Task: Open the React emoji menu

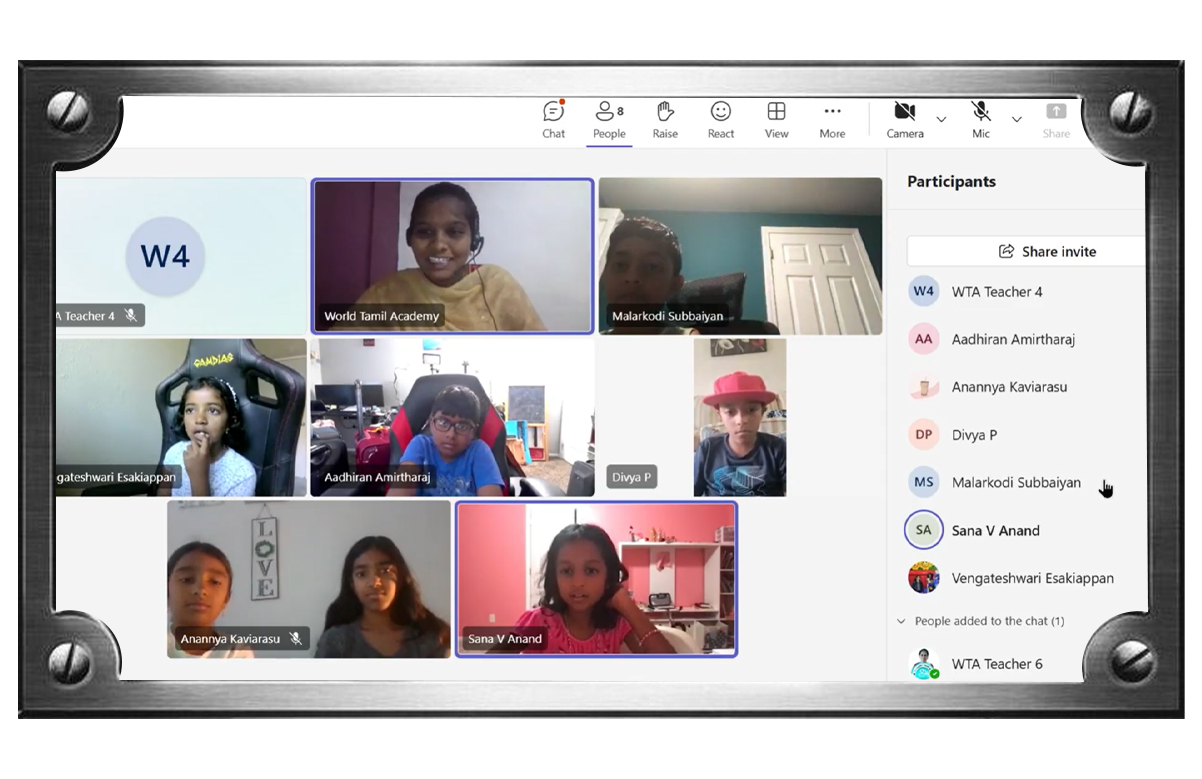Action: [x=720, y=119]
